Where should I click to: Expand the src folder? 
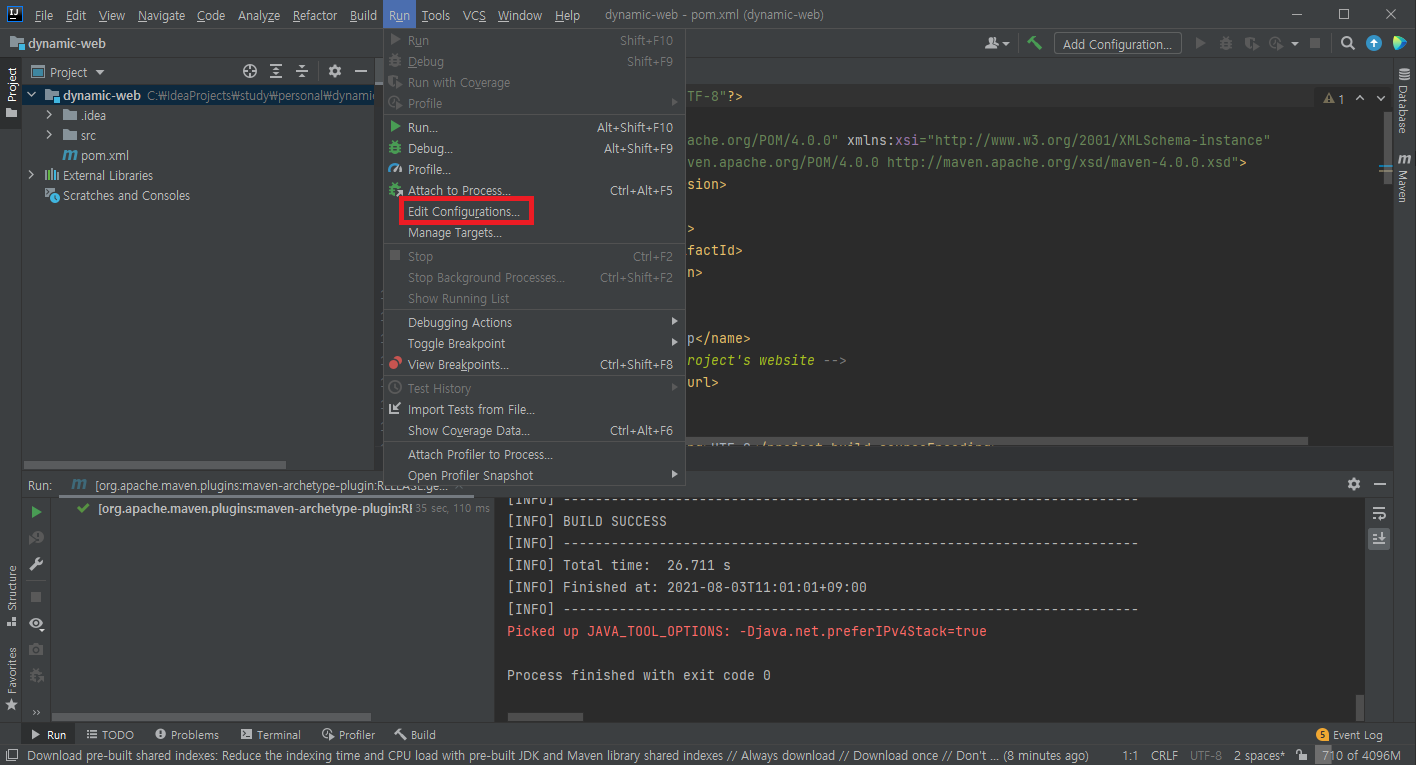pyautogui.click(x=49, y=135)
